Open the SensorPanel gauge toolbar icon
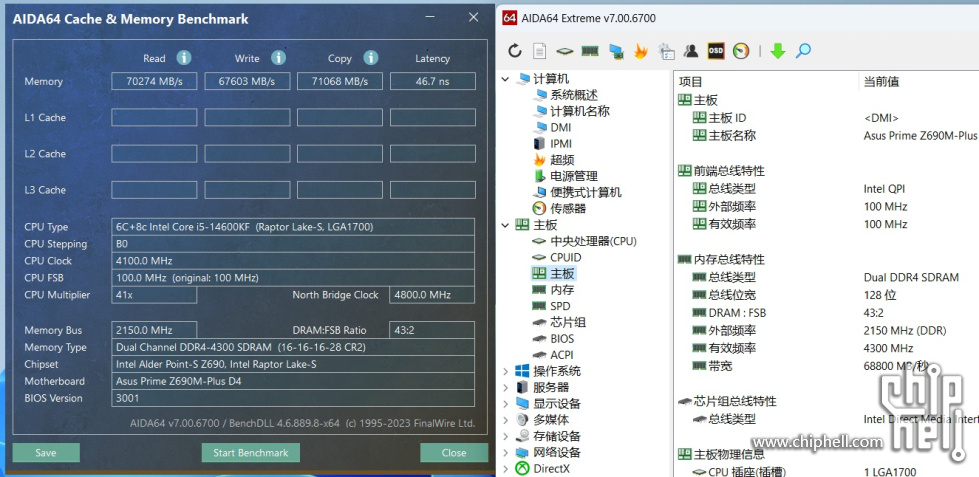This screenshot has width=979, height=477. pos(740,51)
